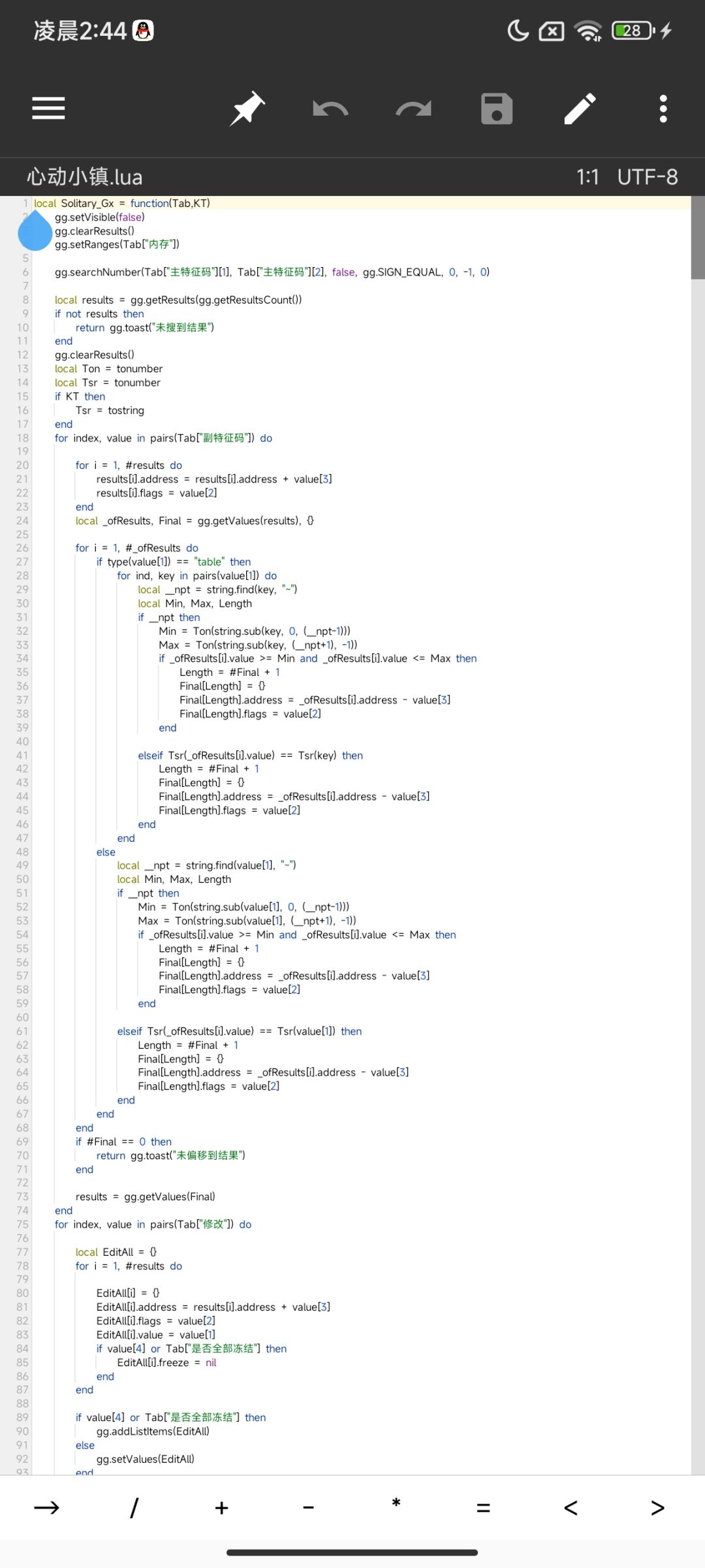This screenshot has height=1568, width=705.
Task: Tap the home gesture bar
Action: 352,1552
